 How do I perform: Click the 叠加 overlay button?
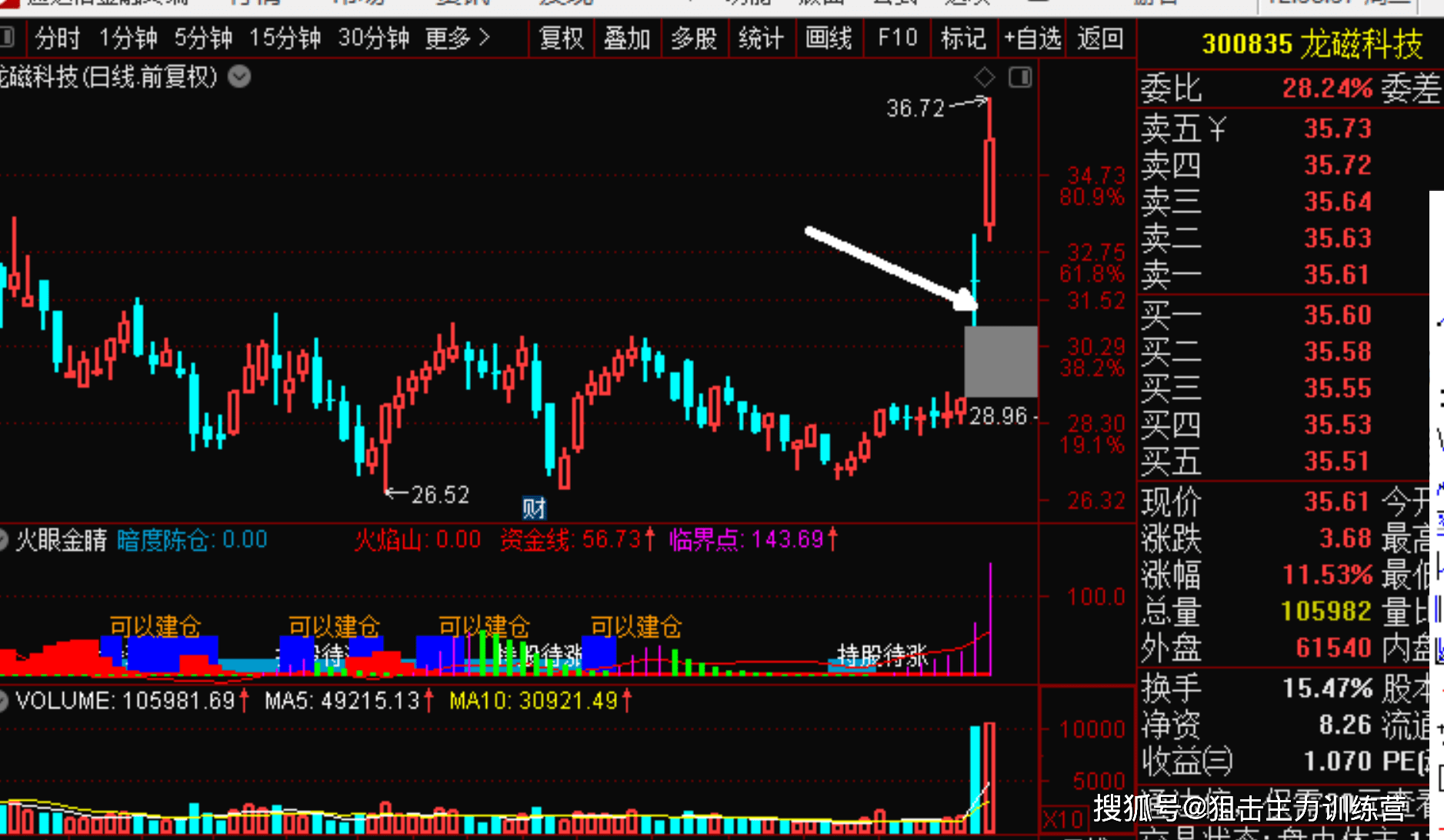(x=627, y=38)
